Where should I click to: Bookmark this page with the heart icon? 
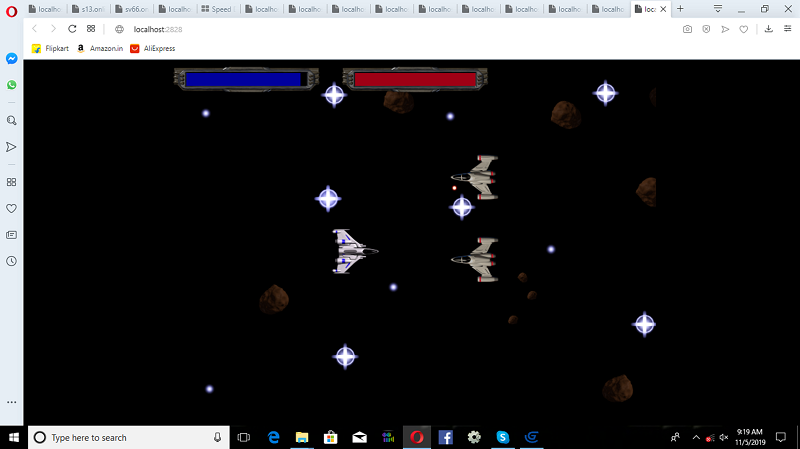[x=744, y=29]
